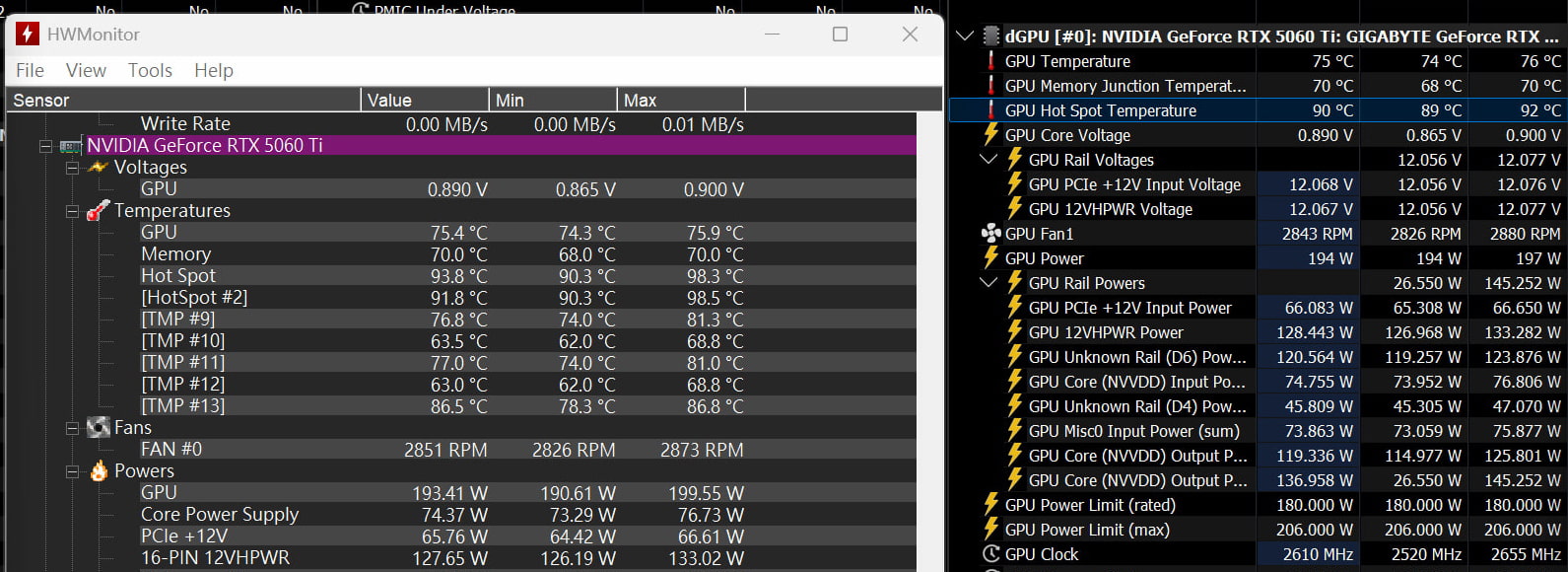Select the Memory temperature row in HWMonitor
Viewport: 1568px width, 572px height.
click(x=528, y=254)
